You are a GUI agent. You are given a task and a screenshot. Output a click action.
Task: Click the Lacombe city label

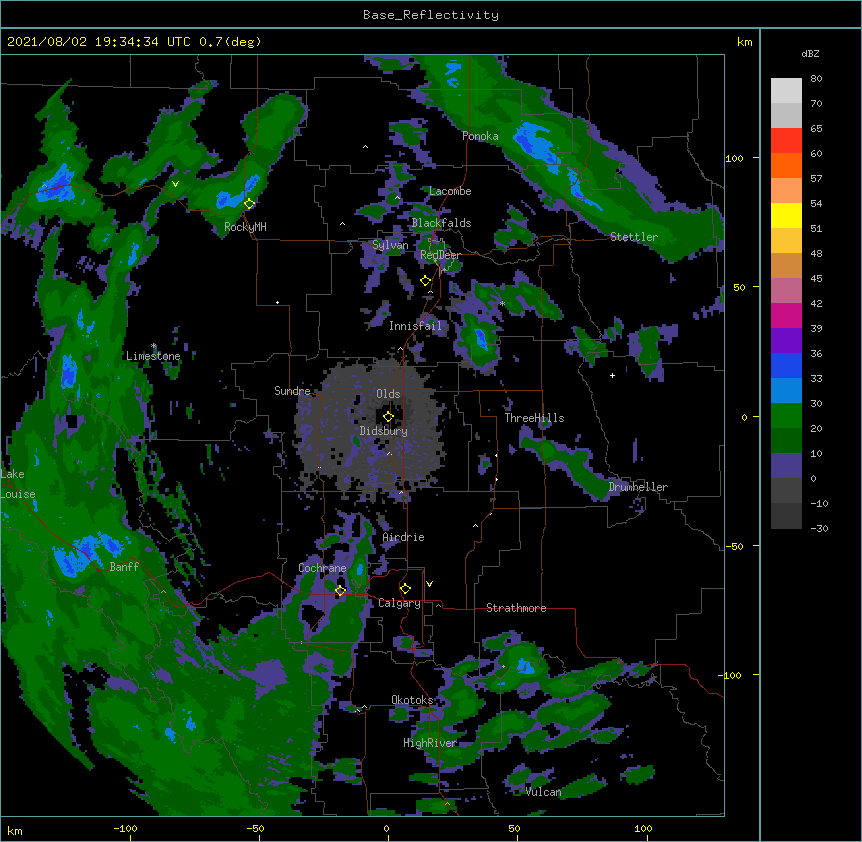click(x=450, y=191)
